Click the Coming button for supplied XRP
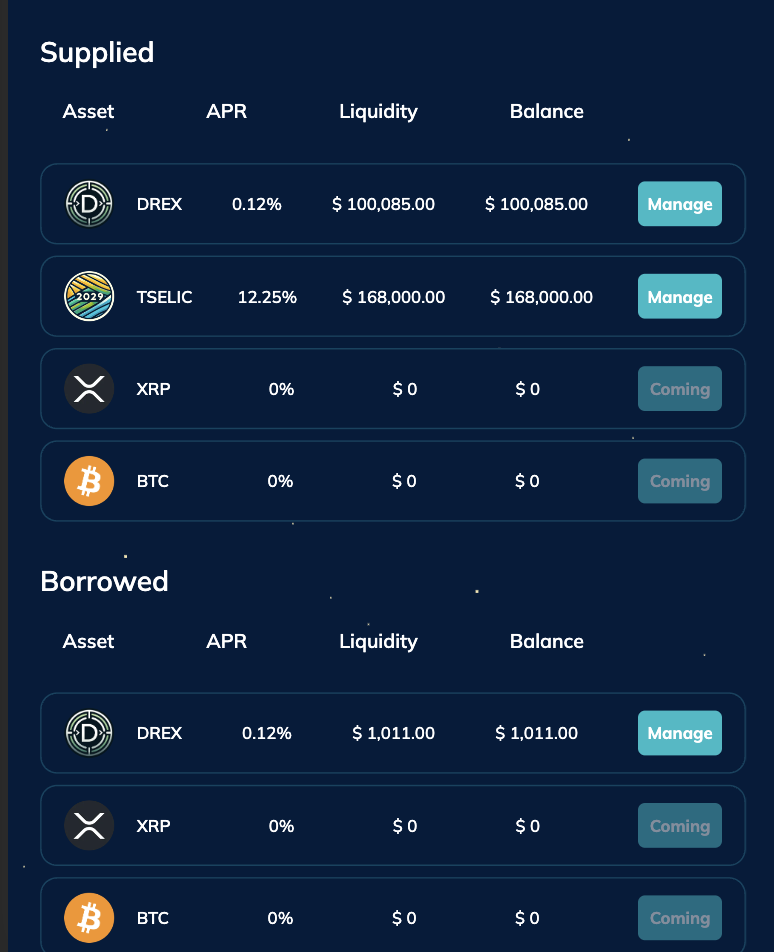The width and height of the screenshot is (774, 952). pyautogui.click(x=679, y=389)
